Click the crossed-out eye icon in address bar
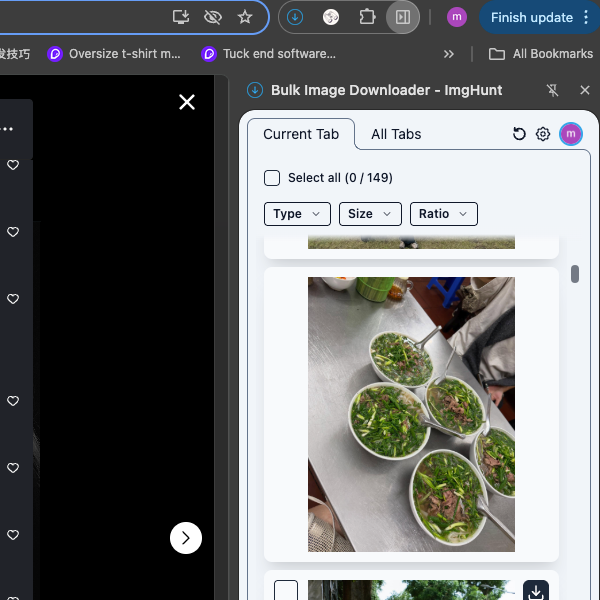Viewport: 600px width, 600px height. click(x=212, y=17)
